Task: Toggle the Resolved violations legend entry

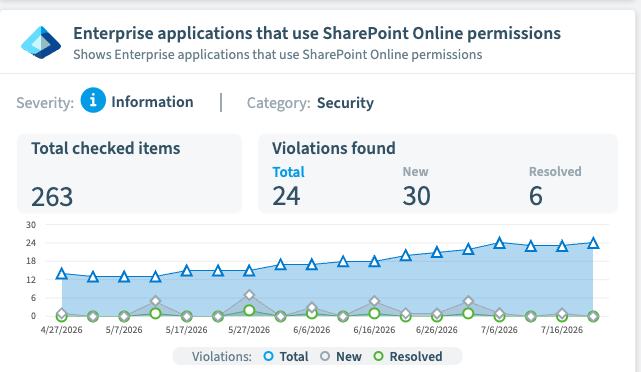Action: [408, 356]
